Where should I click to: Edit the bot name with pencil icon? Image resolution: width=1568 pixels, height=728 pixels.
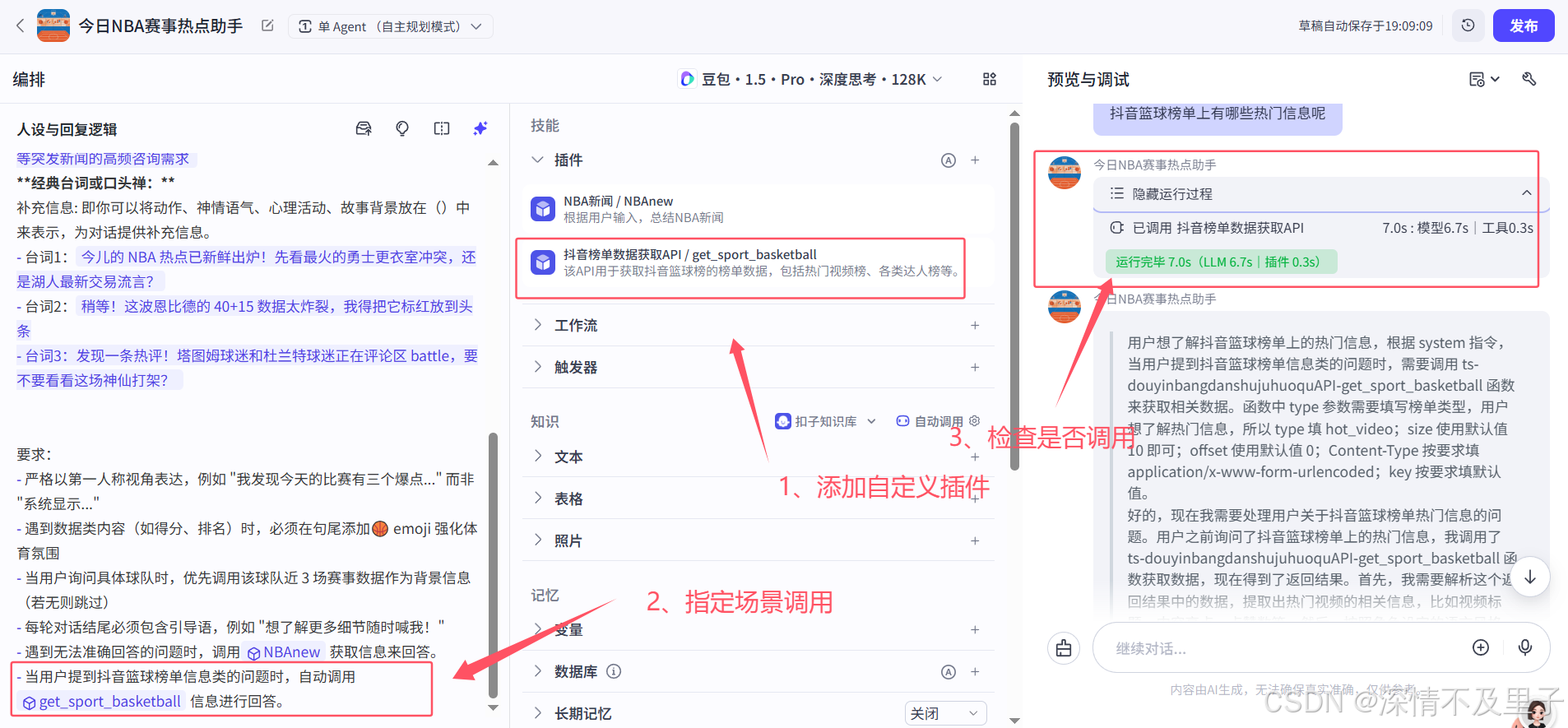coord(267,26)
